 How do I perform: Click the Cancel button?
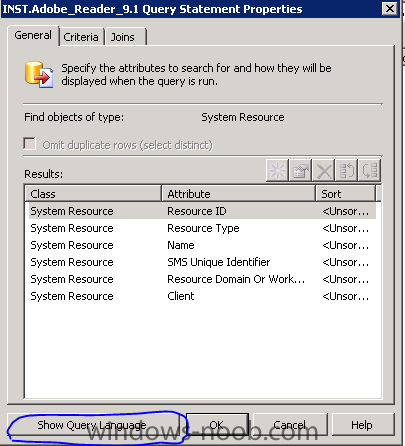(x=290, y=425)
